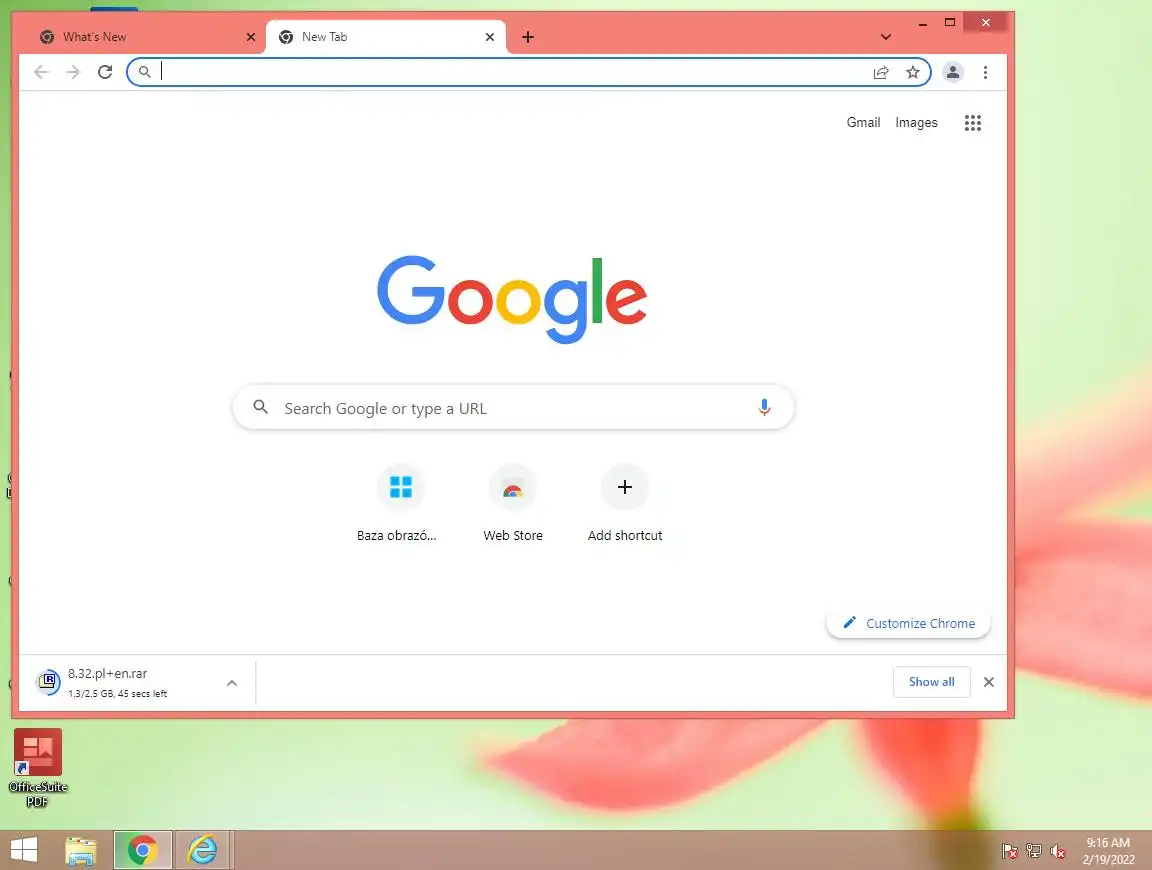The image size is (1152, 870).
Task: Click the 8.32.pl+en.rar file name
Action: point(107,673)
